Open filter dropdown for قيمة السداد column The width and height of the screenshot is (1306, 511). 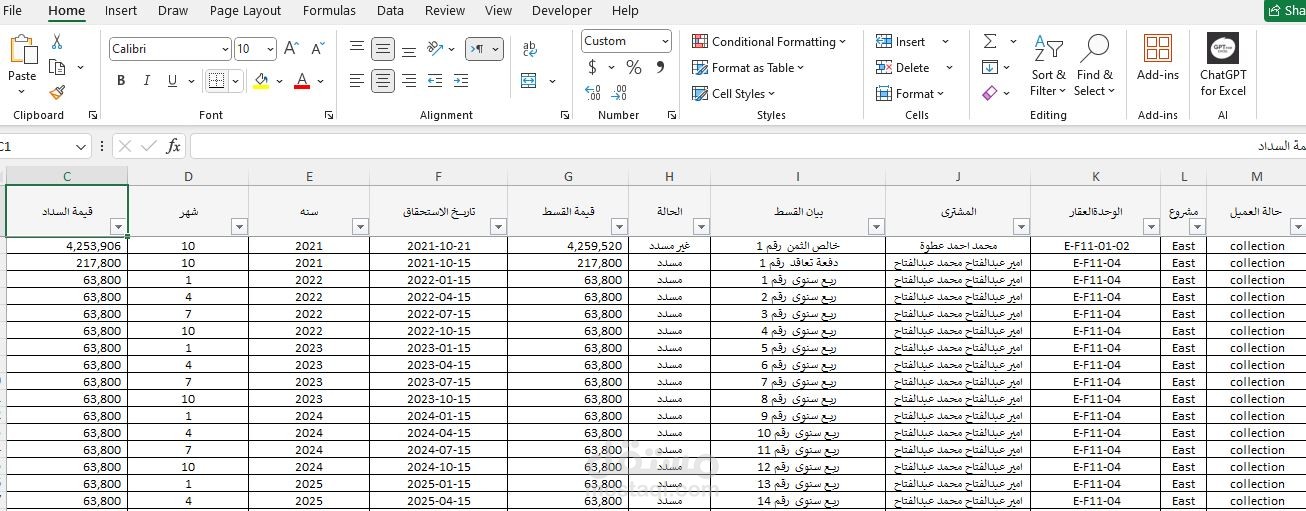[118, 227]
